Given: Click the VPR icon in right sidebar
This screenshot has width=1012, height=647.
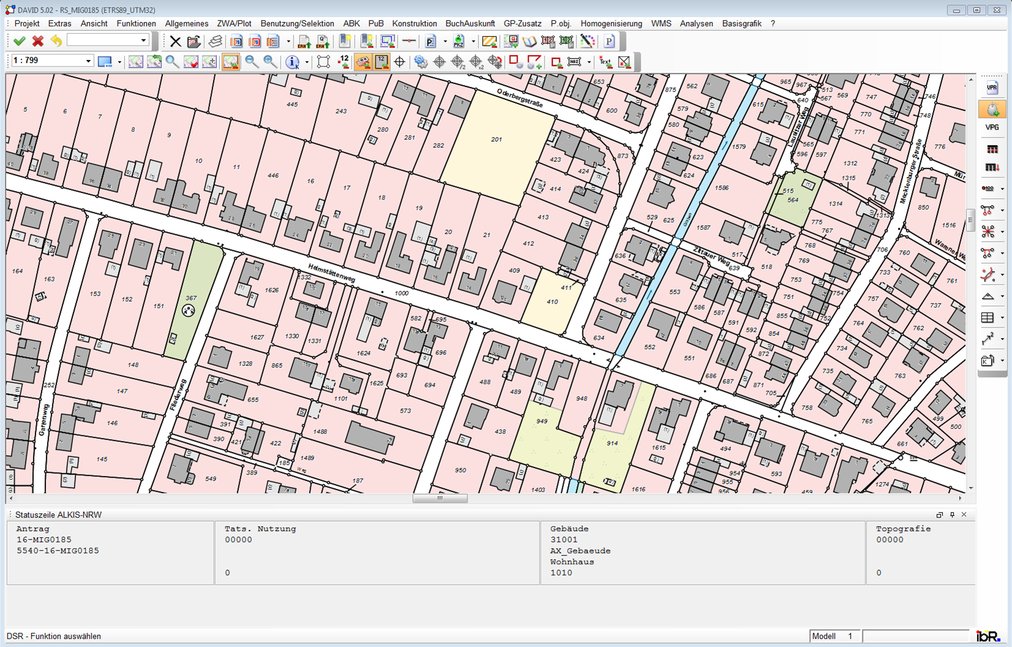Looking at the screenshot, I should tap(992, 88).
